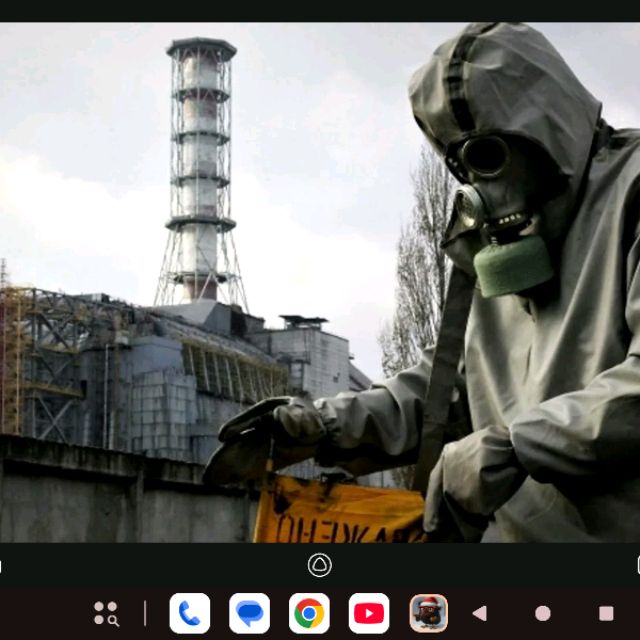This screenshot has height=640, width=640.
Task: Open the app drawer search icon
Action: (106, 613)
